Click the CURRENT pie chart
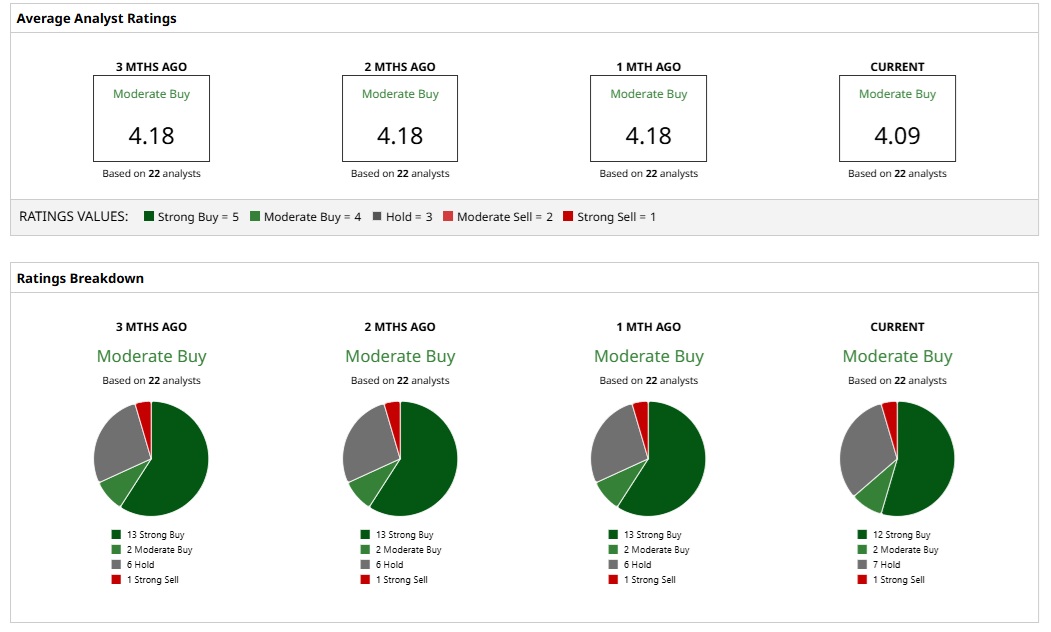Image resolution: width=1051 pixels, height=632 pixels. pyautogui.click(x=897, y=458)
